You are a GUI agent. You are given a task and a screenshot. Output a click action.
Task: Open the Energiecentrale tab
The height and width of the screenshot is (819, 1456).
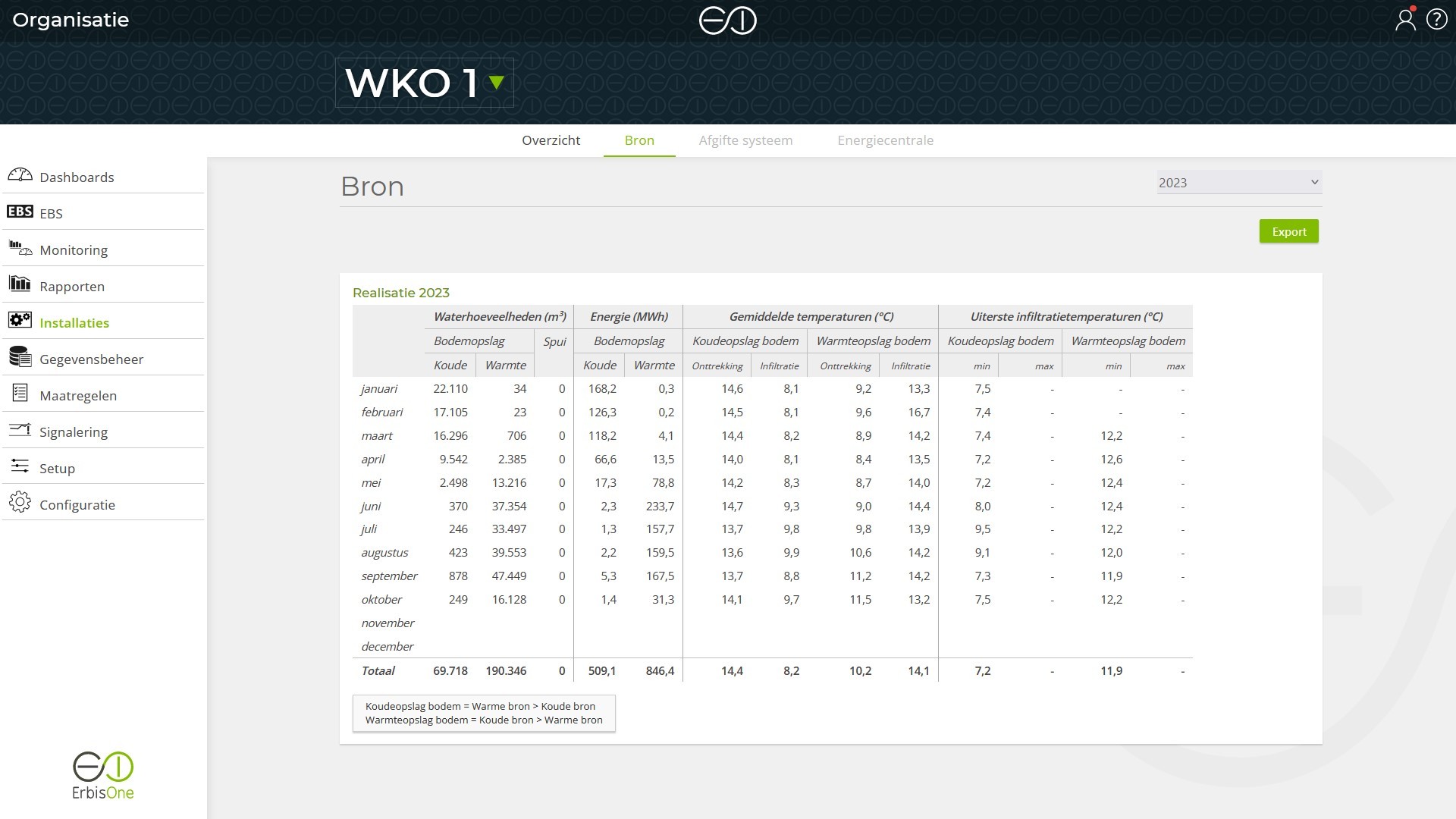pos(885,140)
